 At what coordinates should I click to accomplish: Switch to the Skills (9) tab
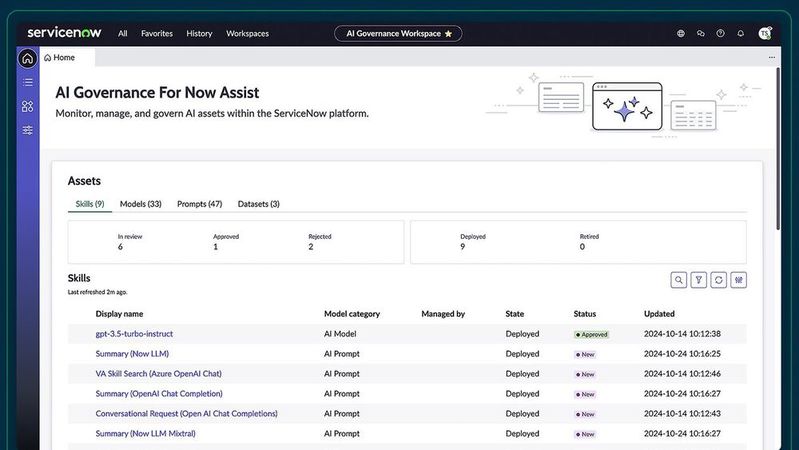(90, 204)
